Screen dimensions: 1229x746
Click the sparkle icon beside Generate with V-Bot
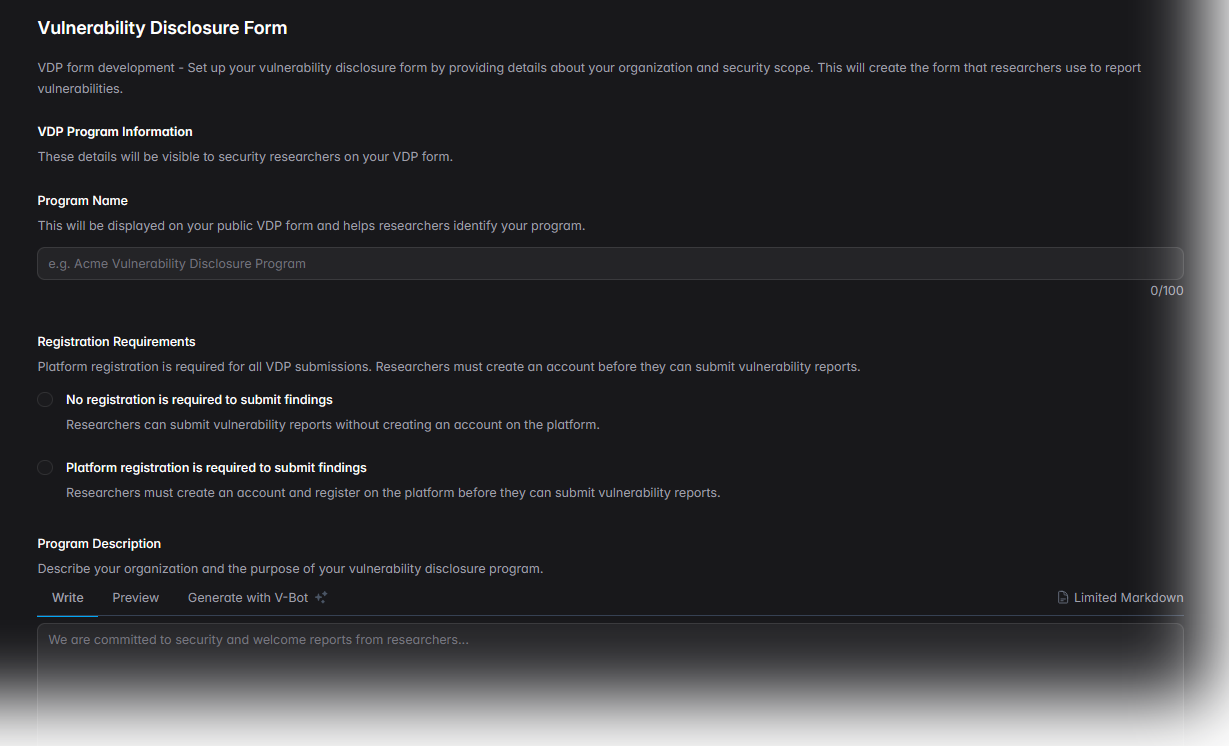pyautogui.click(x=321, y=598)
